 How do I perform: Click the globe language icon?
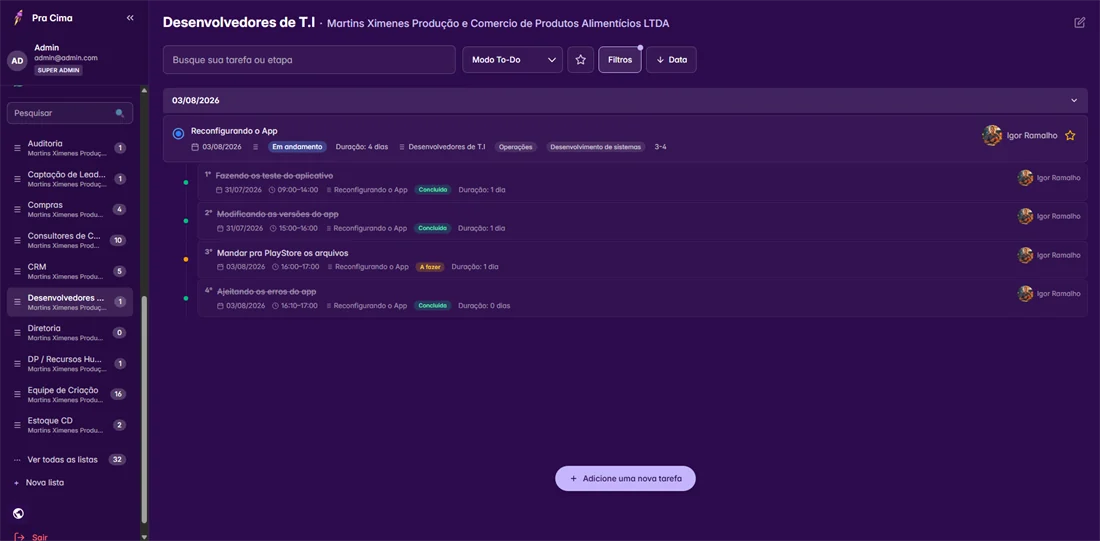[19, 514]
